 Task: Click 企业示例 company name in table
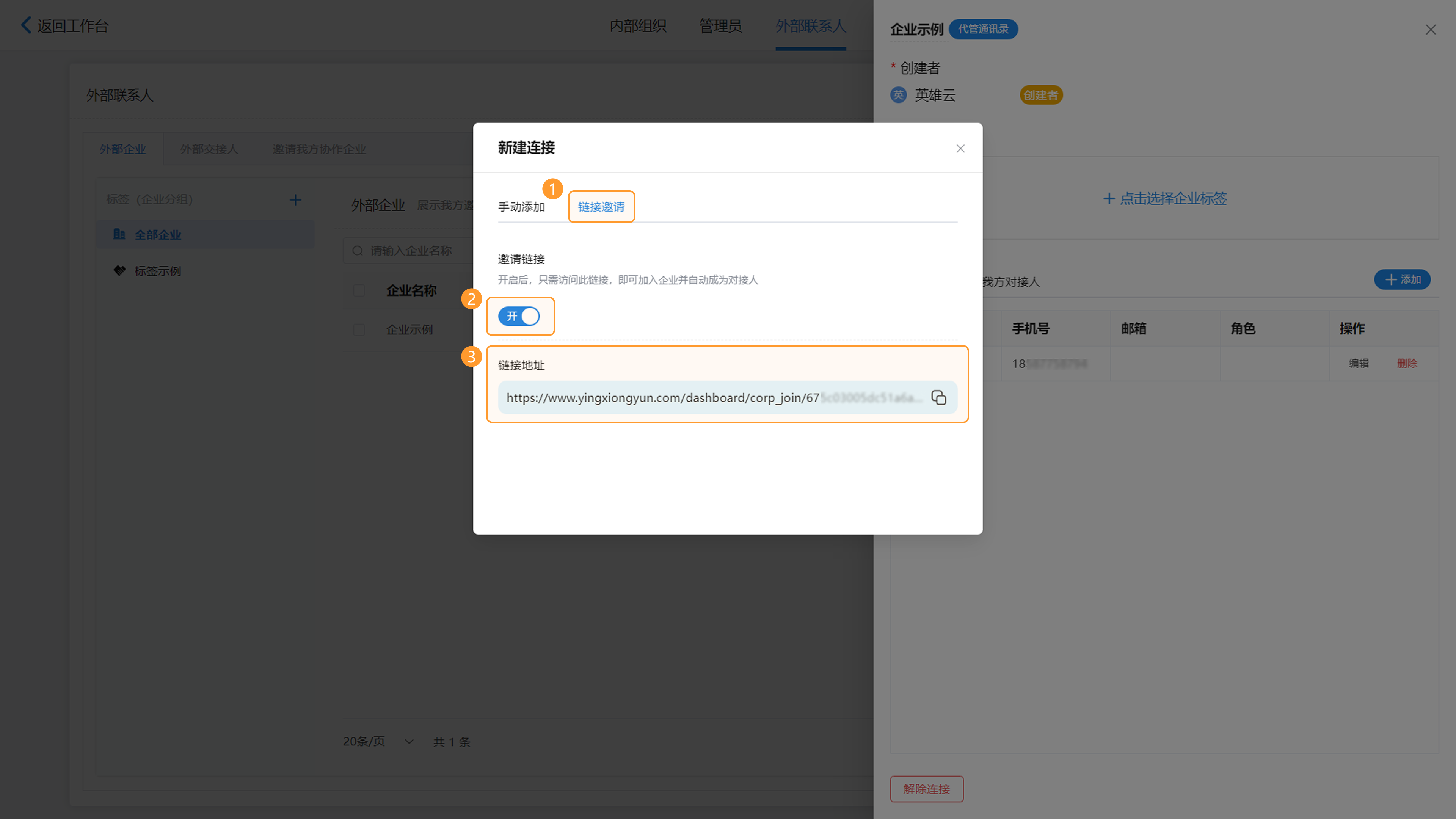pyautogui.click(x=409, y=329)
